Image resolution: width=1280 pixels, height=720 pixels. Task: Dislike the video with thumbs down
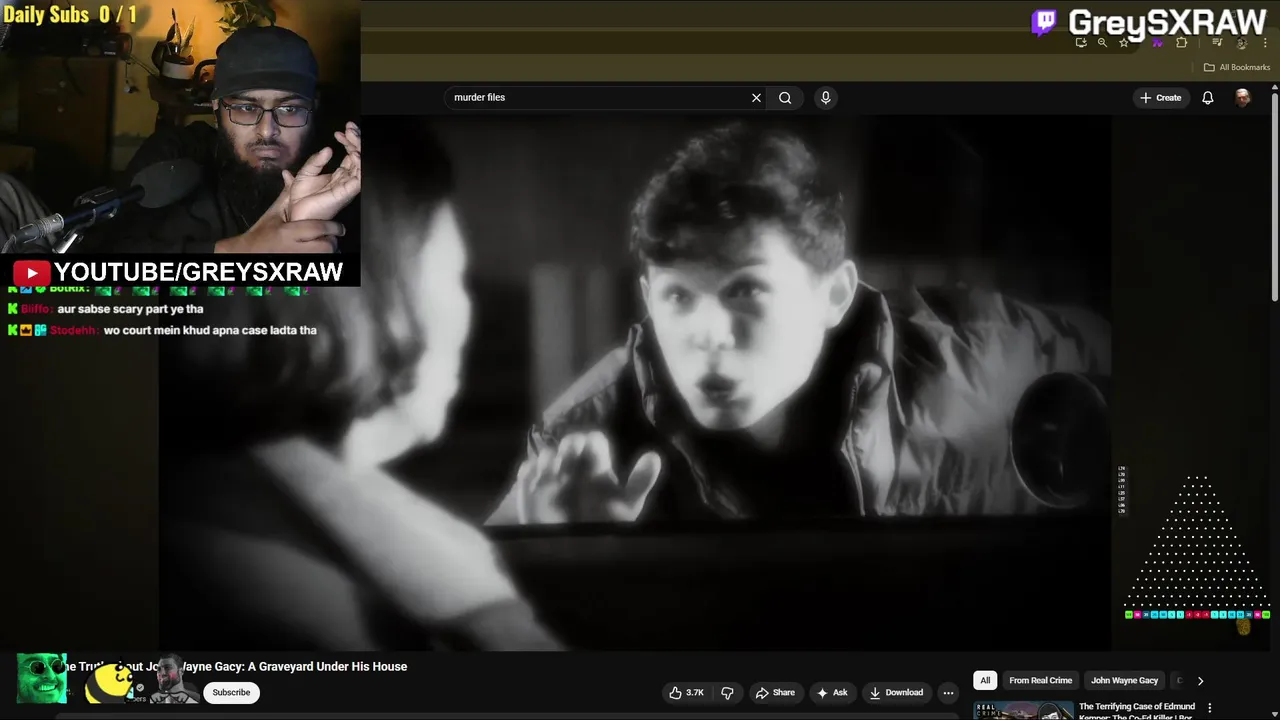pyautogui.click(x=727, y=692)
